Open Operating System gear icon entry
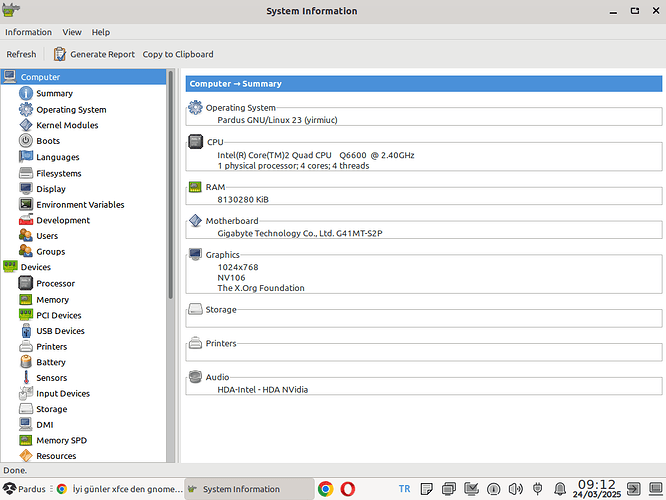This screenshot has width=666, height=500. [x=26, y=110]
